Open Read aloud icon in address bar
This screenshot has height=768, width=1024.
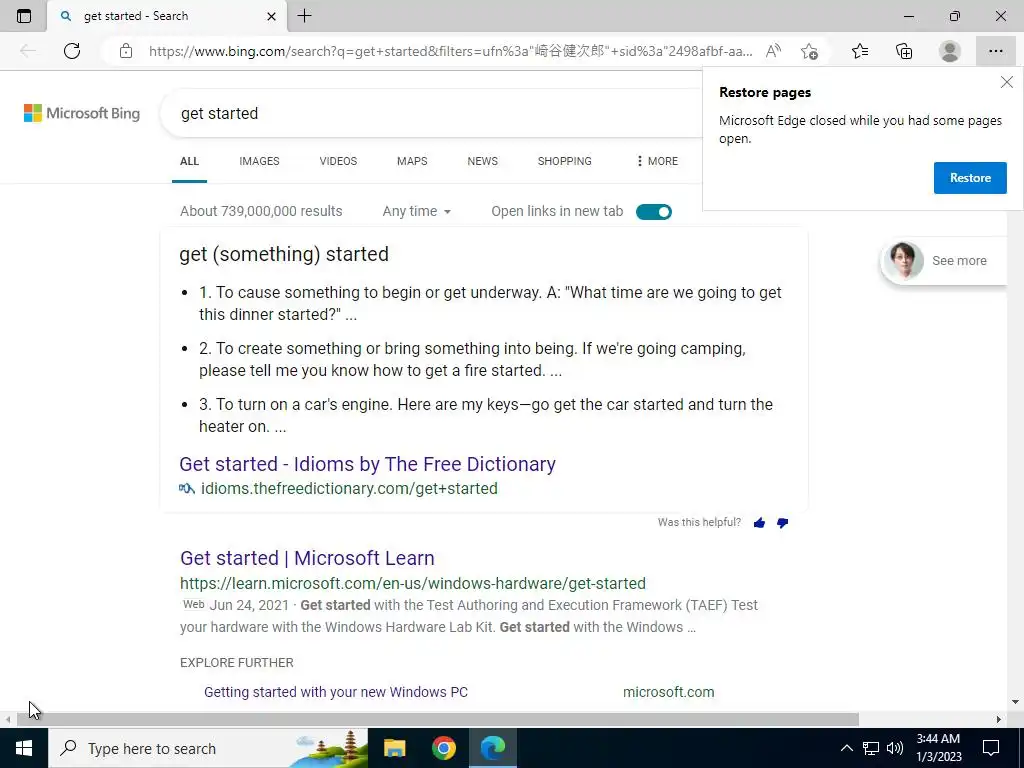pos(773,51)
